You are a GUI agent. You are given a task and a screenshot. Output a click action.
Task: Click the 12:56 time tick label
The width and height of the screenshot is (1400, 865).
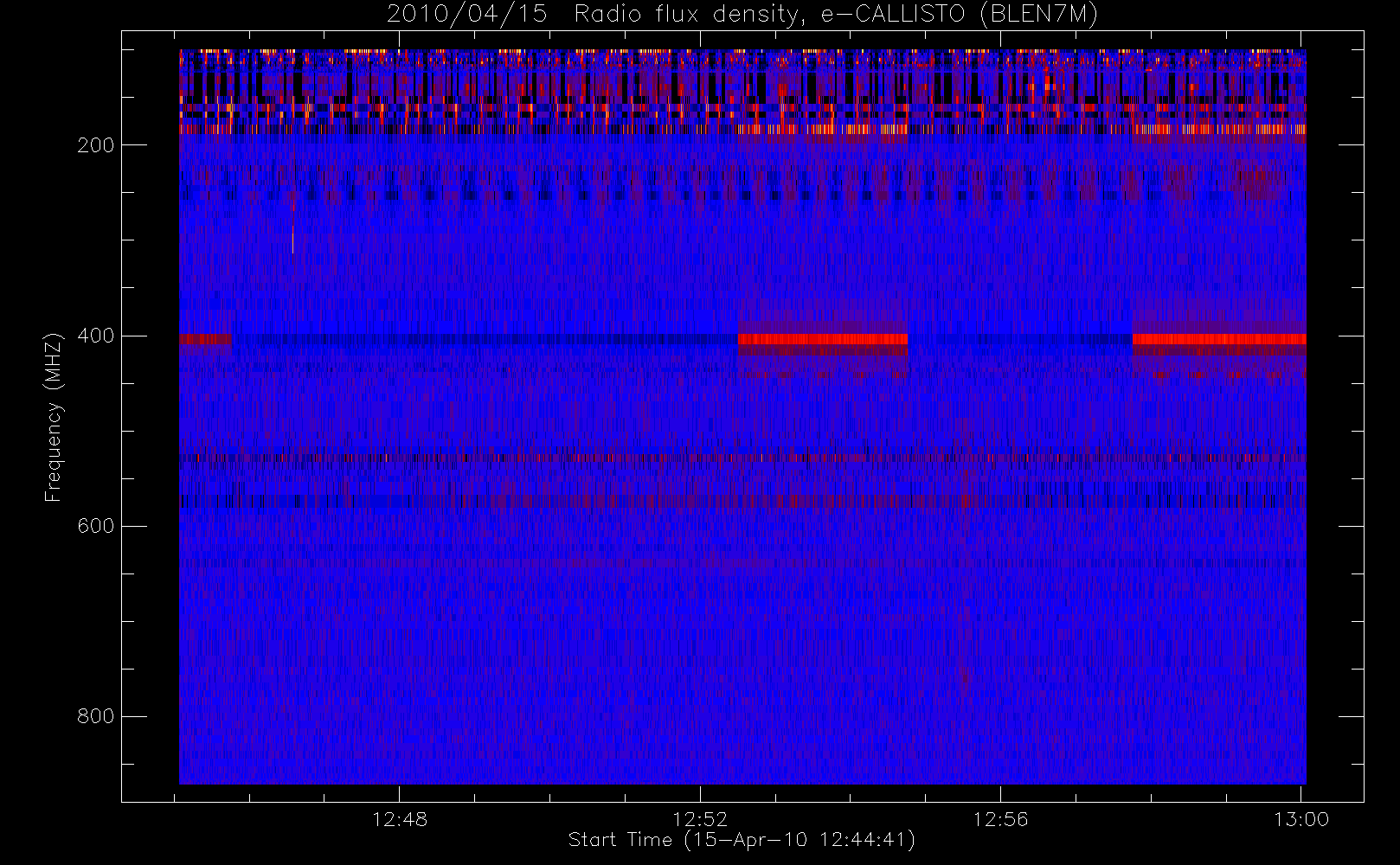(1000, 819)
